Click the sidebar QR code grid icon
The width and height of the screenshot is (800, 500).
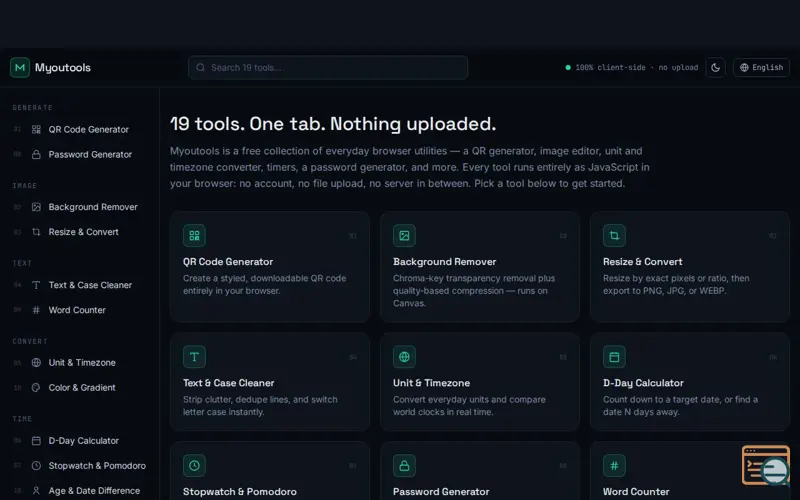(x=36, y=130)
